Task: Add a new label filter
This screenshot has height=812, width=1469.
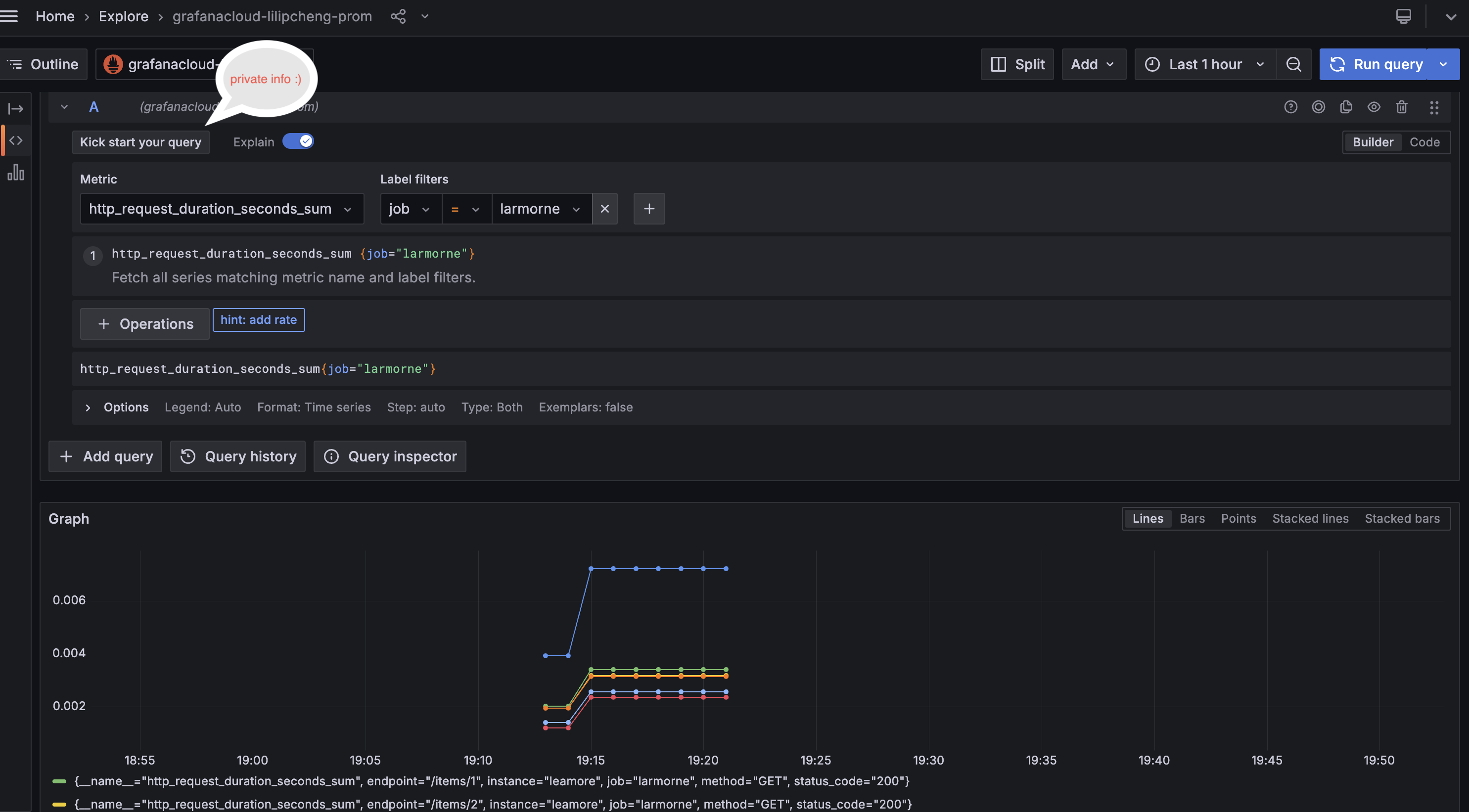Action: click(x=649, y=209)
